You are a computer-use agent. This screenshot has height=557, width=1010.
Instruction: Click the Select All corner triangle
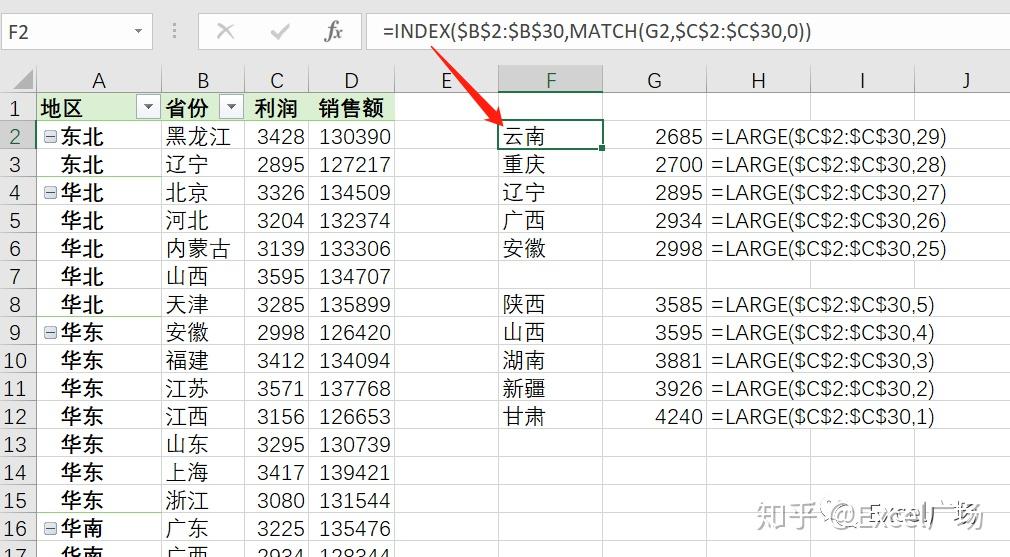coord(22,80)
